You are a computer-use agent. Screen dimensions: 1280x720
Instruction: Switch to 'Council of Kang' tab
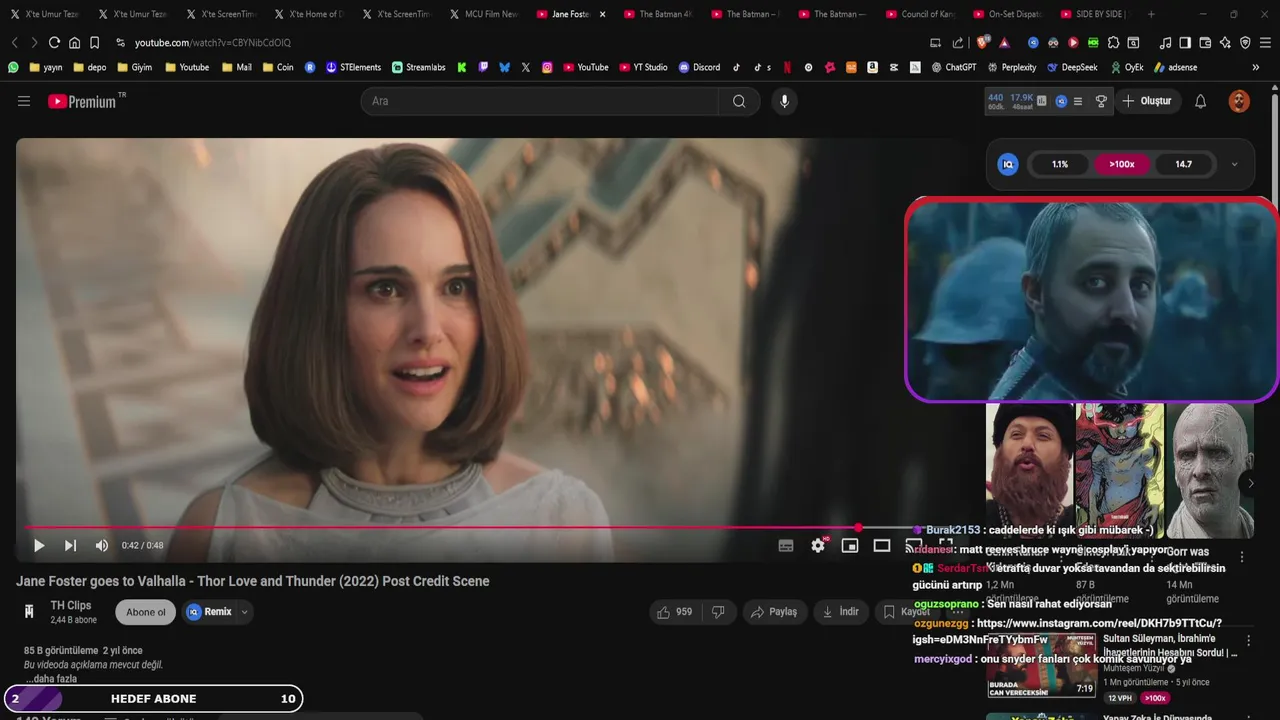pyautogui.click(x=920, y=14)
